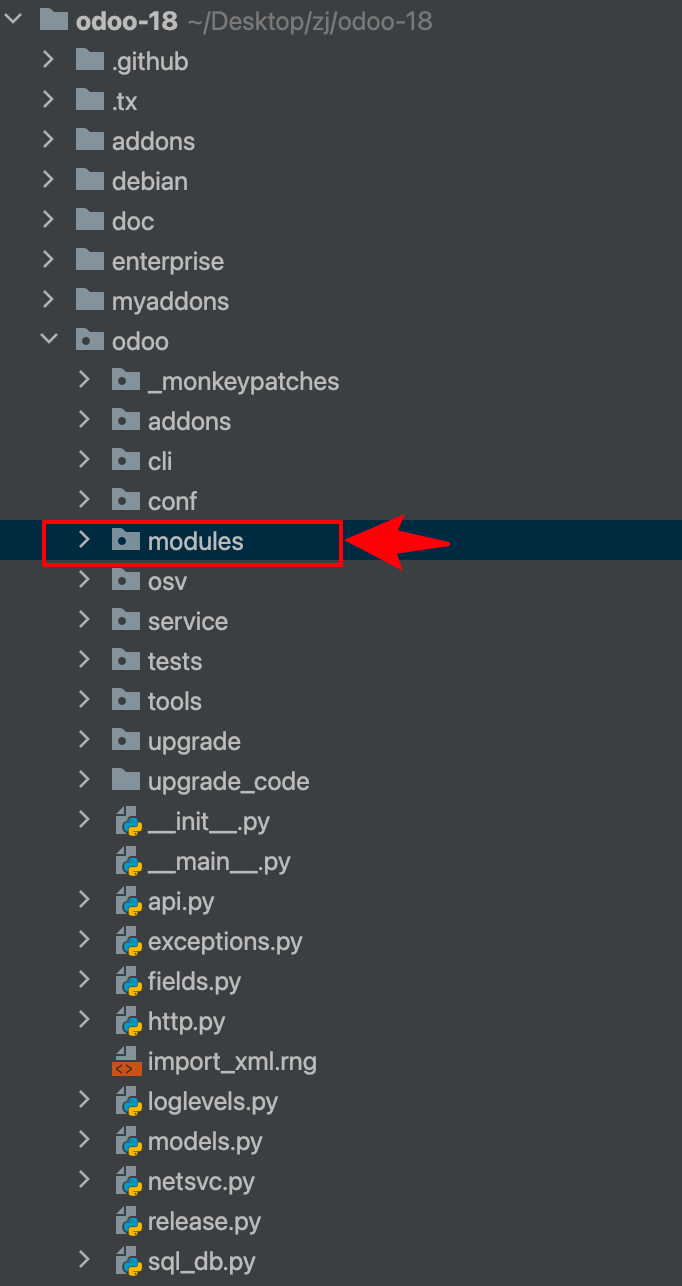This screenshot has width=682, height=1286.
Task: Expand the structure of fields.py
Action: [84, 982]
